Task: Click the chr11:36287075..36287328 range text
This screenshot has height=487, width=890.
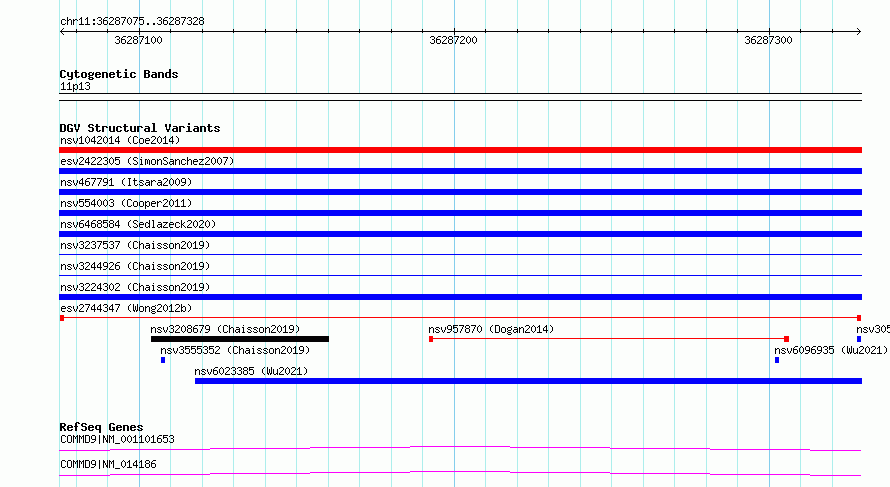Action: coord(132,22)
